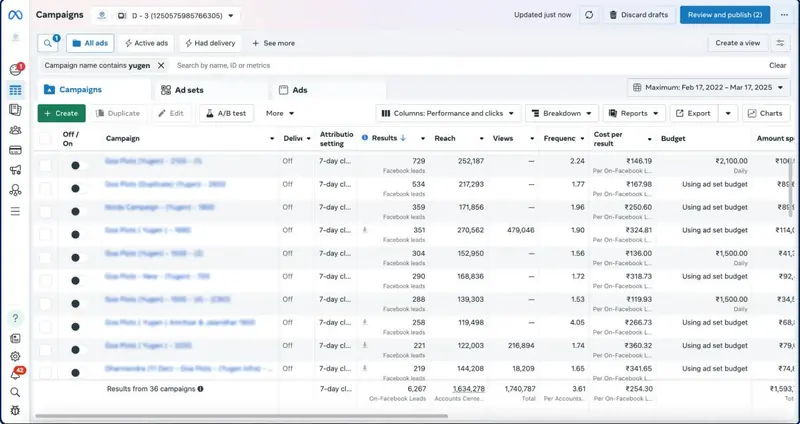Open the ad account D - 3 dropdown
The height and width of the screenshot is (424, 800).
[x=176, y=16]
